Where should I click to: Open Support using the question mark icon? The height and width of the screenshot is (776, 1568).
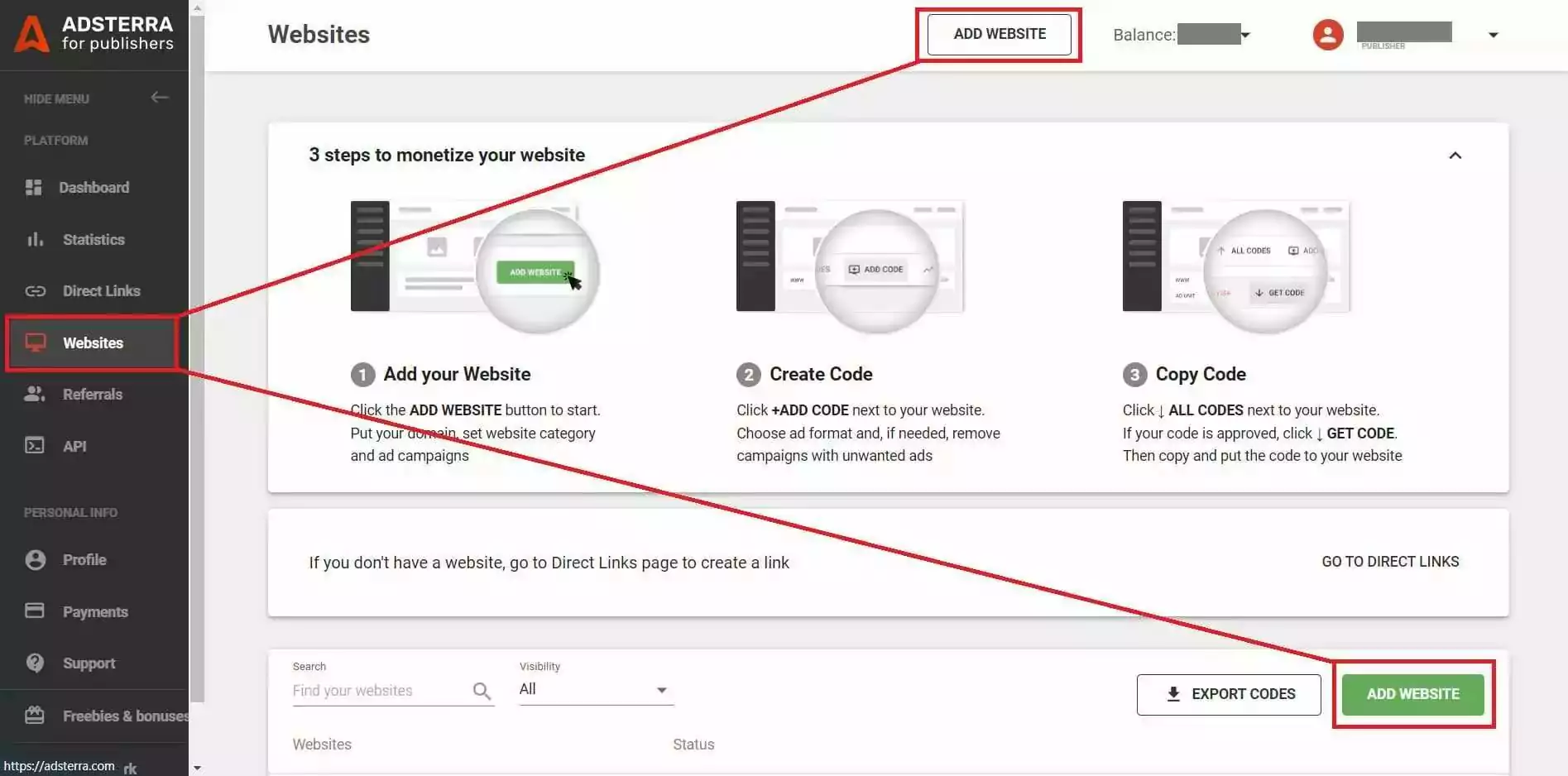click(35, 663)
